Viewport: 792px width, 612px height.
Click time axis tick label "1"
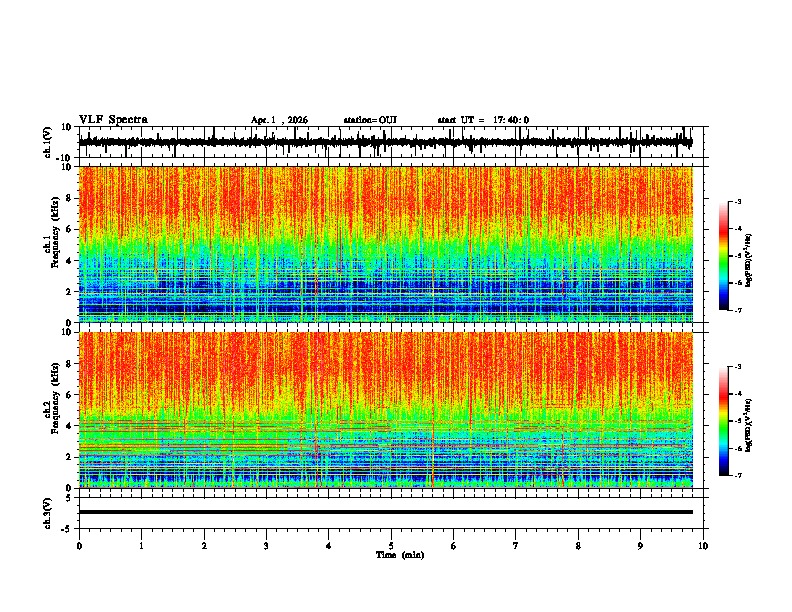point(142,546)
